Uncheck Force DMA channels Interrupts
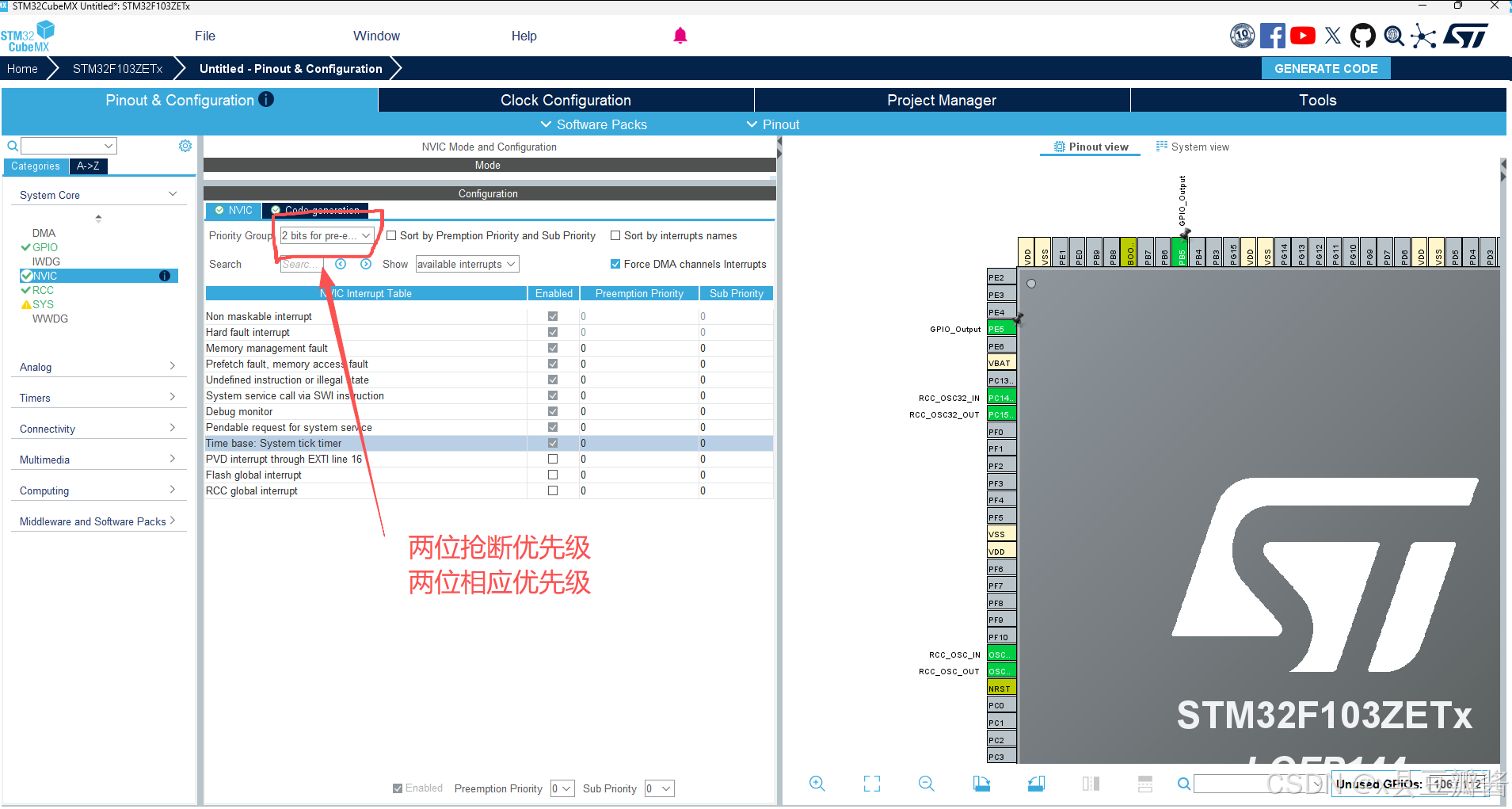 [x=615, y=264]
